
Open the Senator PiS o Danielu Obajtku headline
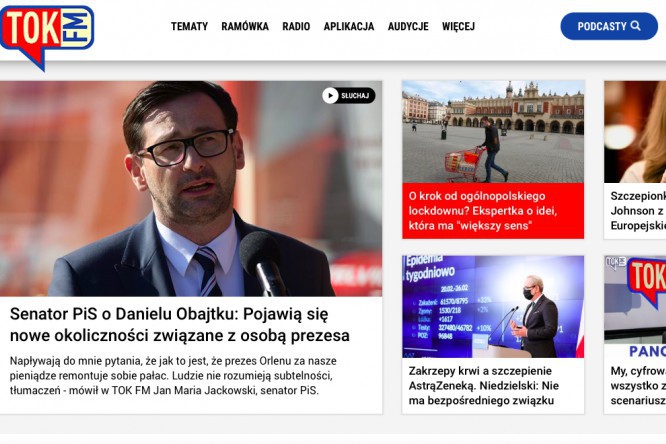[x=180, y=325]
